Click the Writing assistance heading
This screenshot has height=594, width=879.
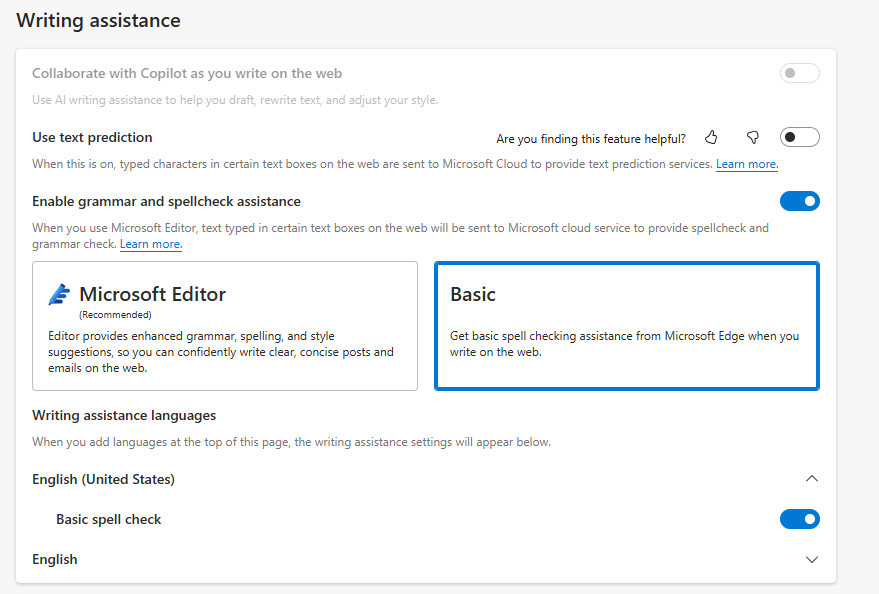click(99, 21)
